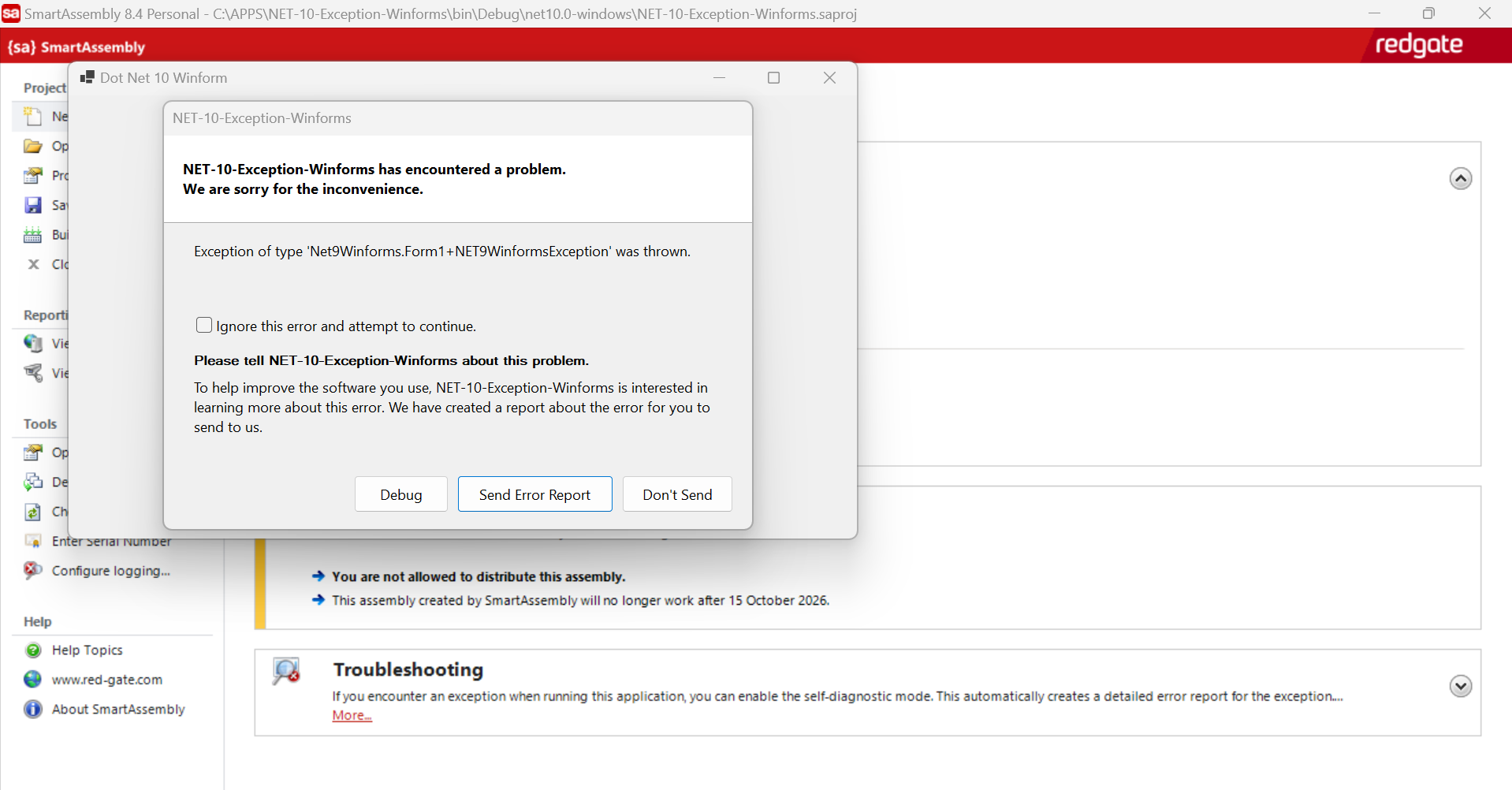Maximize the Dot Net 10 Winform window
This screenshot has width=1512, height=790.
tap(773, 77)
